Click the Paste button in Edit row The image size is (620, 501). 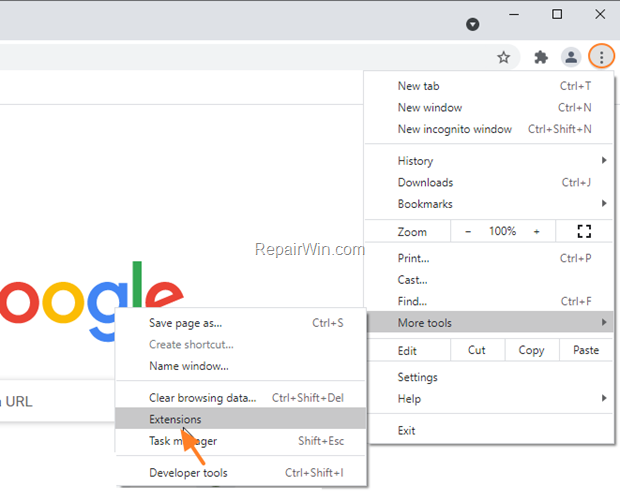586,350
